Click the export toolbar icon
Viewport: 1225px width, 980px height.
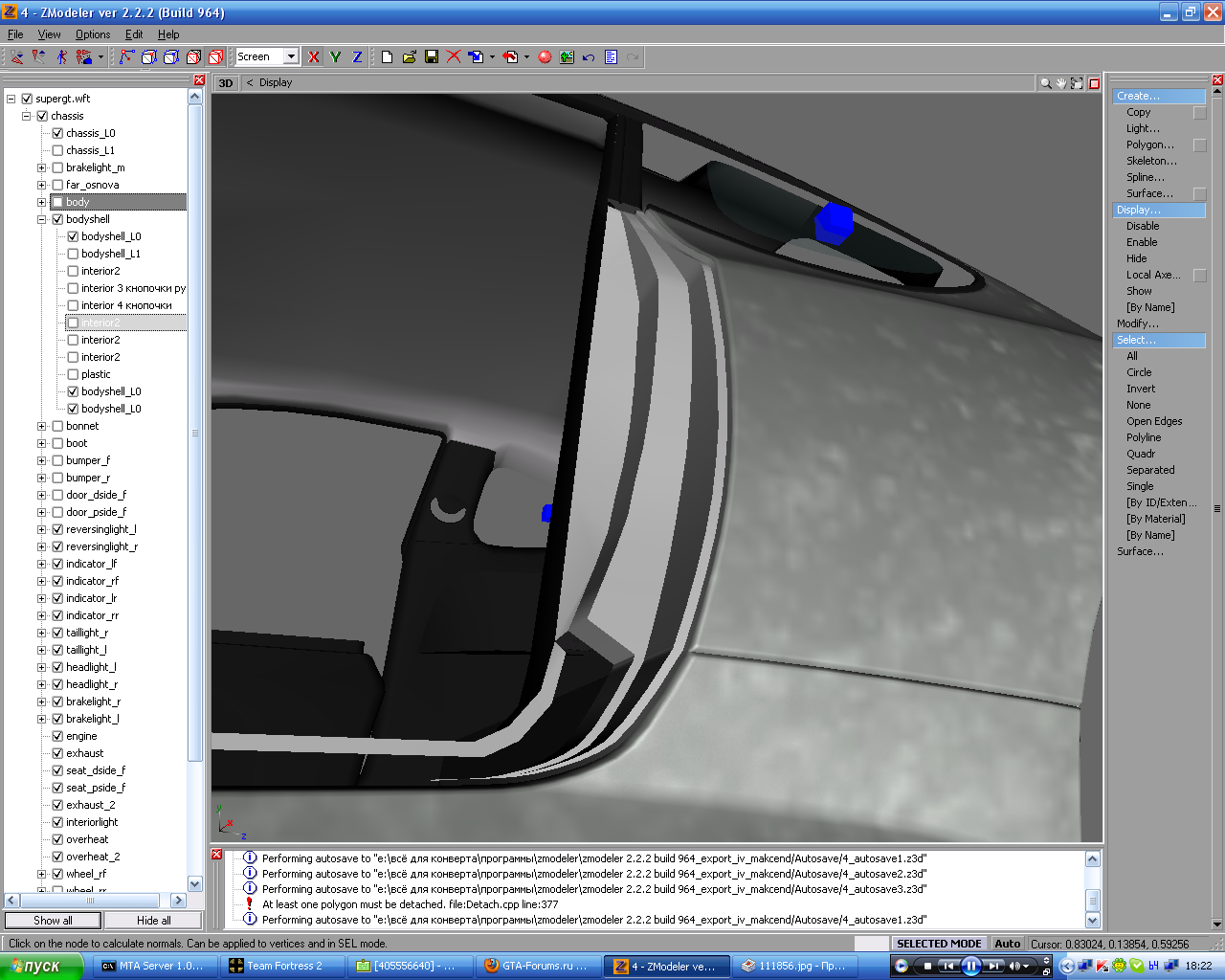click(x=510, y=57)
